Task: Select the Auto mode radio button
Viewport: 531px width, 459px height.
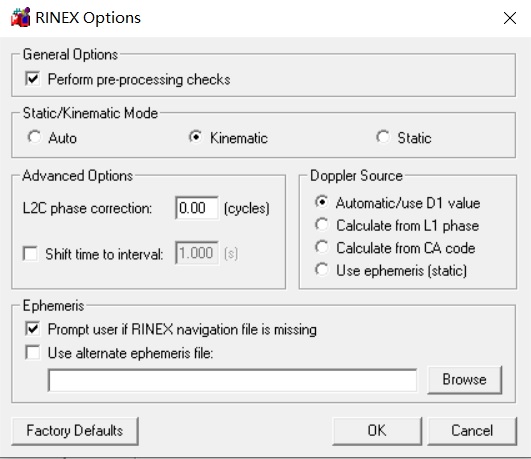Action: pos(35,137)
